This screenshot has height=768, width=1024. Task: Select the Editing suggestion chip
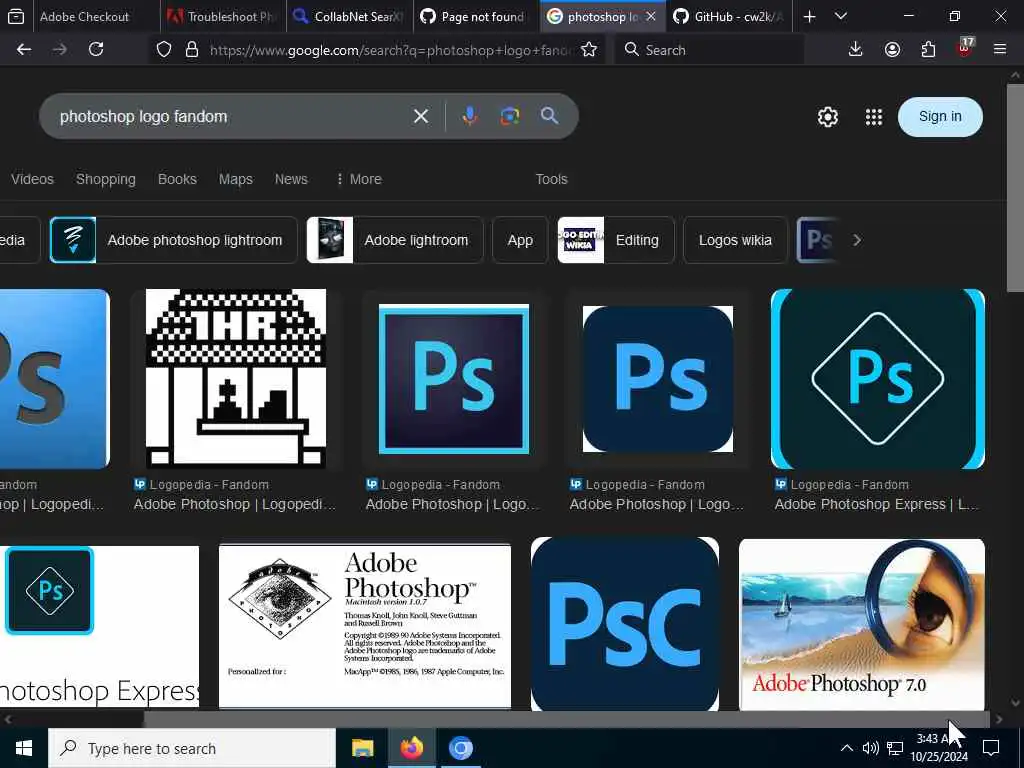(616, 240)
